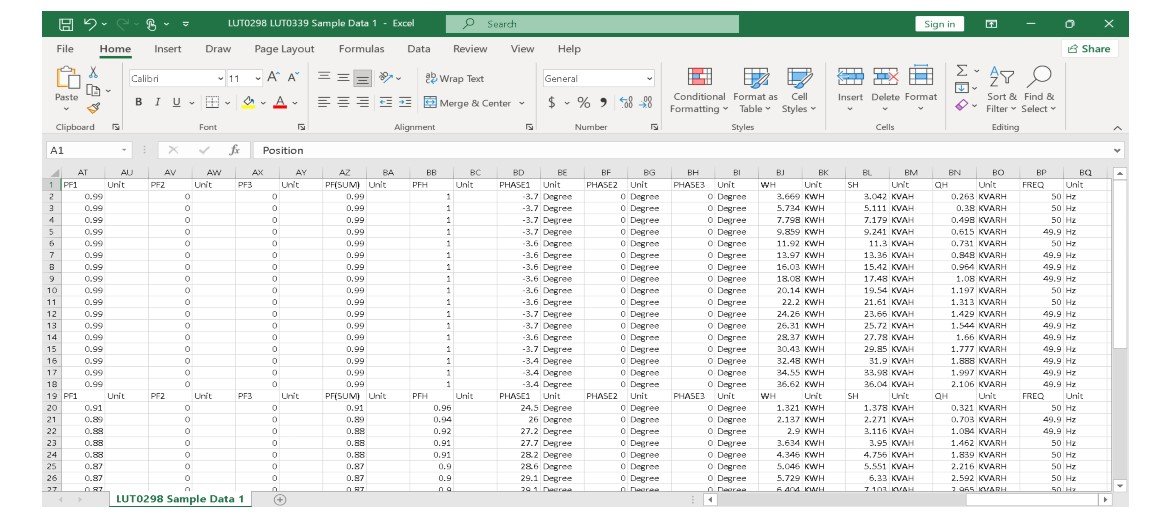1157x525 pixels.
Task: Click the Share button
Action: (1089, 48)
